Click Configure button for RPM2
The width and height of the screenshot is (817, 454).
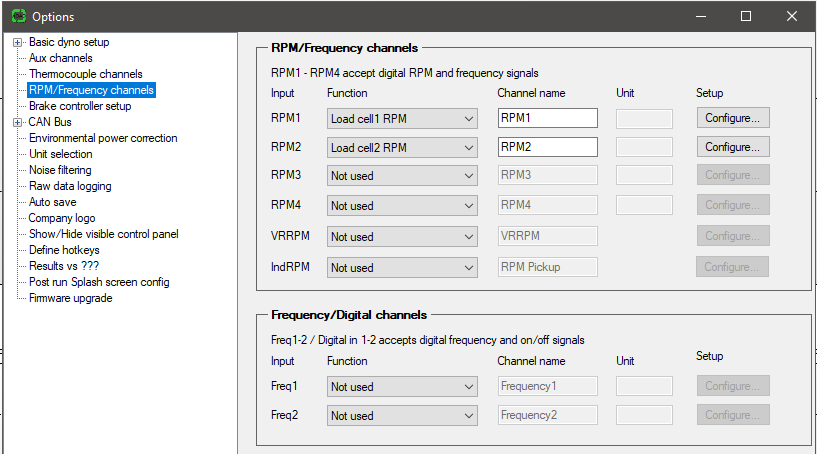[733, 148]
